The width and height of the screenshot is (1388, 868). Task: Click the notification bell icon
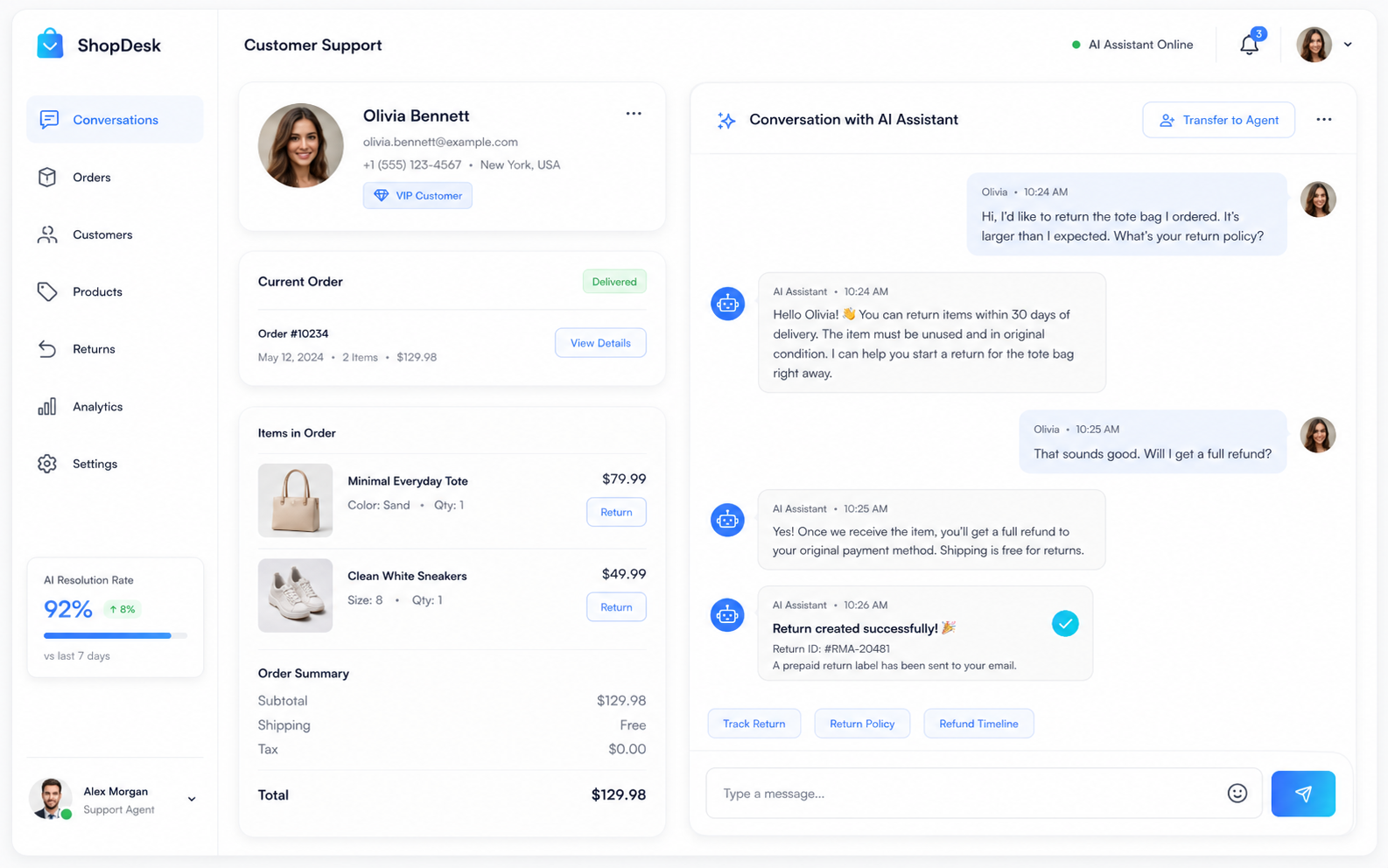coord(1249,45)
